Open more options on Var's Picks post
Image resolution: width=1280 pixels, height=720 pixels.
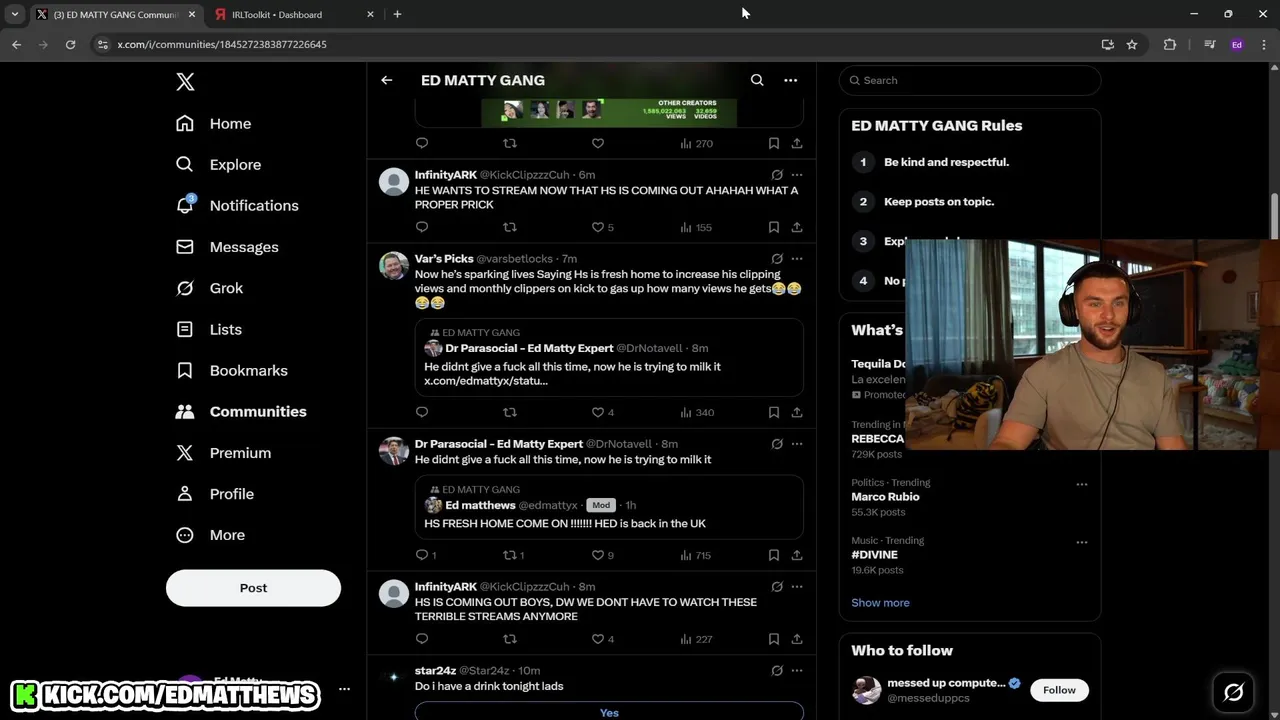pyautogui.click(x=797, y=259)
